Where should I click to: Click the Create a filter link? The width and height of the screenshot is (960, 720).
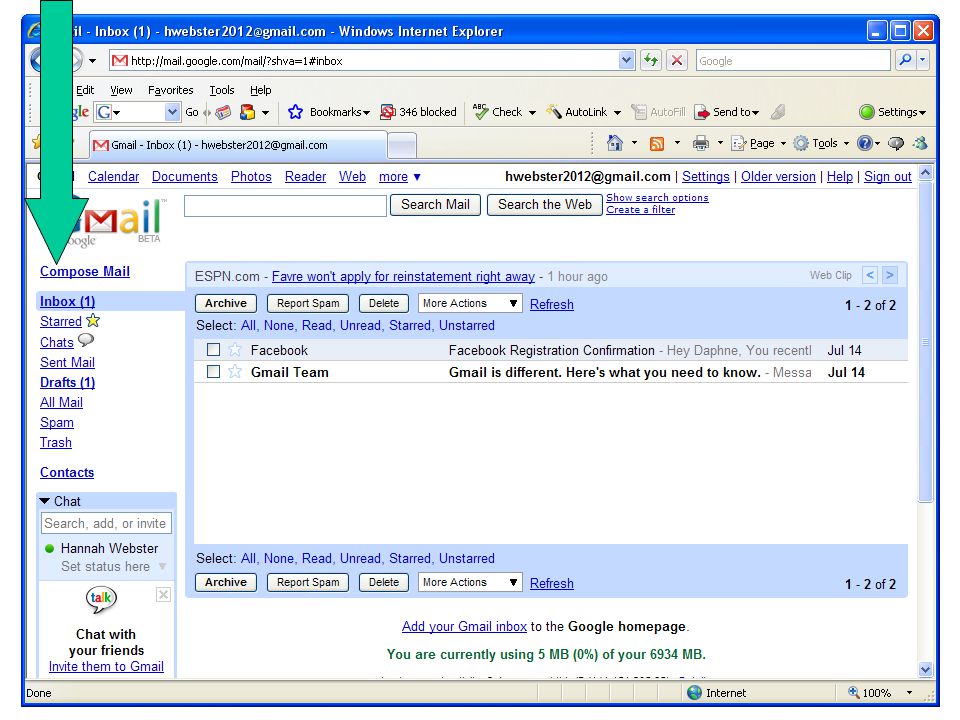point(640,209)
